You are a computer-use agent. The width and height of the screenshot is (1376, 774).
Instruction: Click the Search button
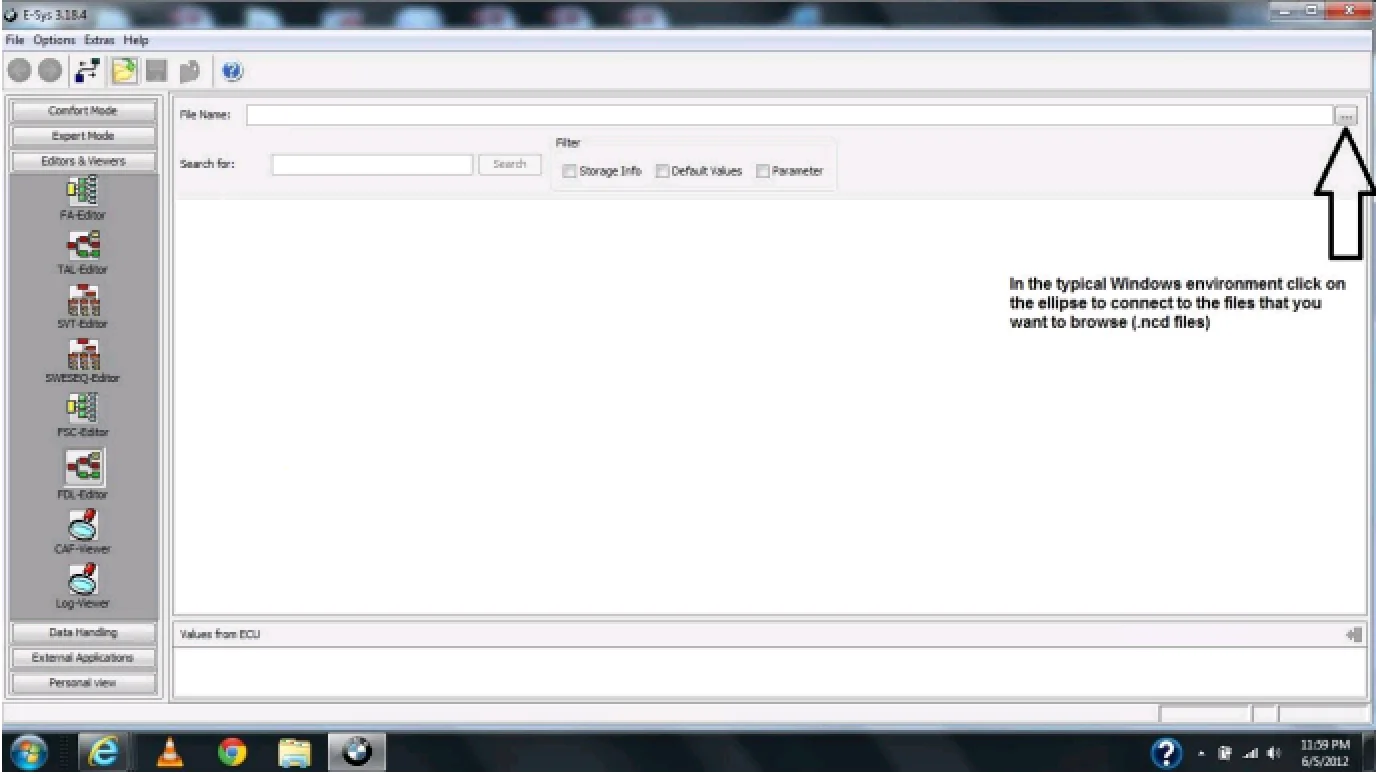[x=510, y=165]
